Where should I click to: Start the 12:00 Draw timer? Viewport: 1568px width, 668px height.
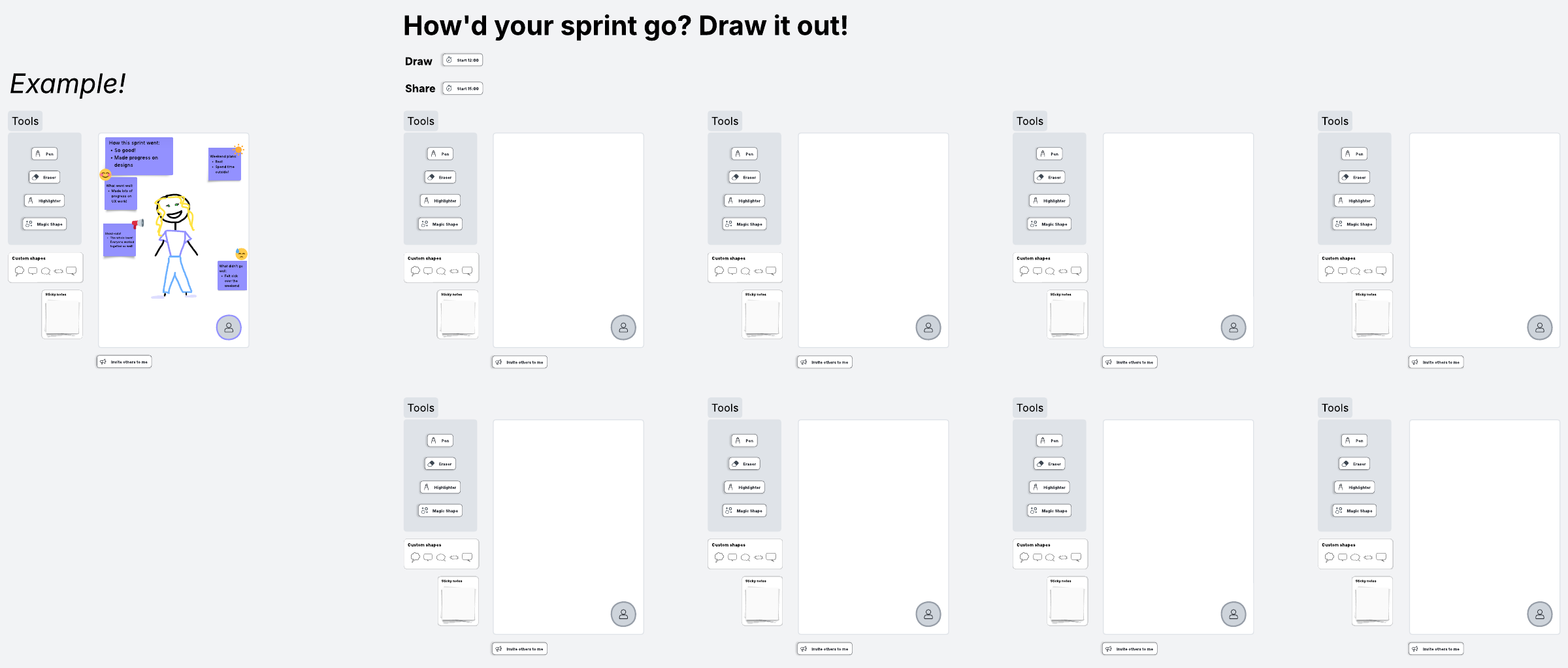point(463,60)
